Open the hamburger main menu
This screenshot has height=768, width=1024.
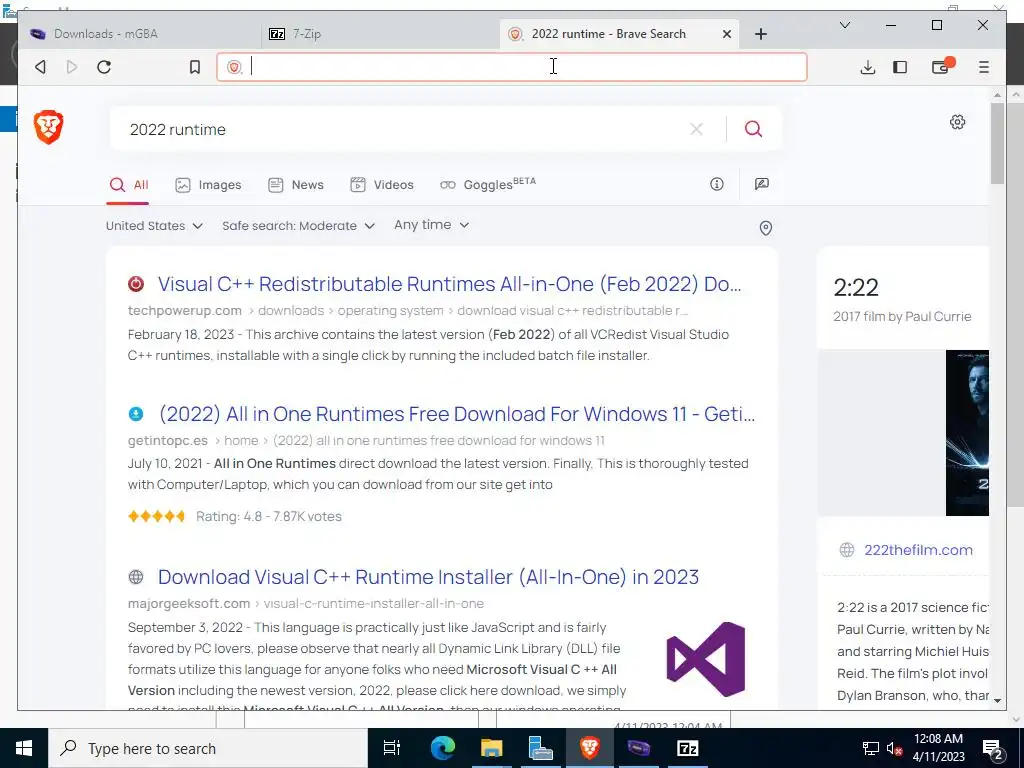click(984, 67)
